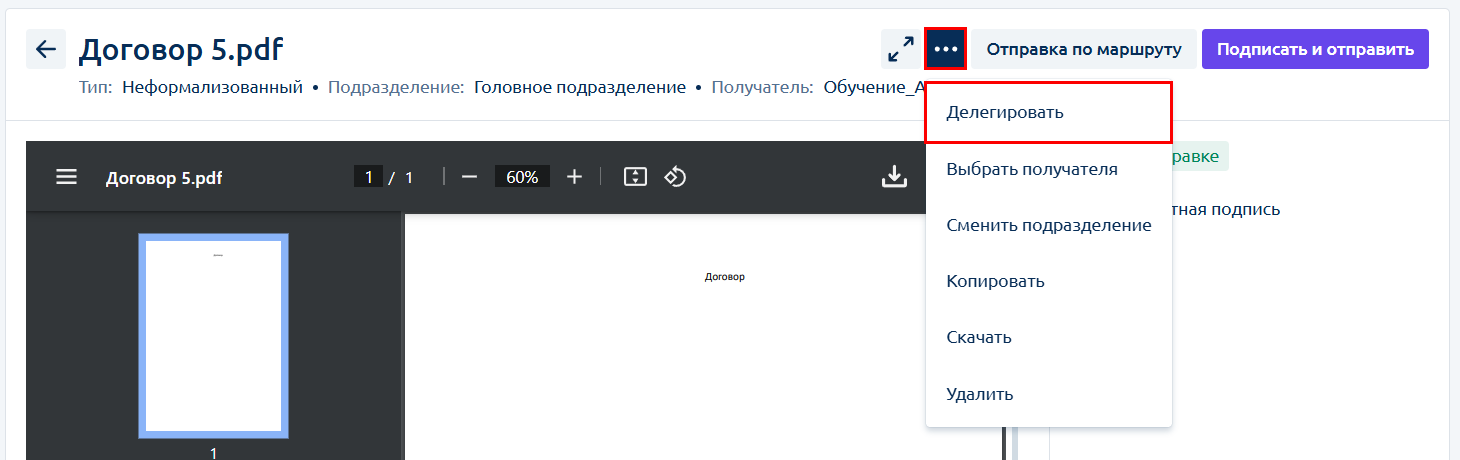The width and height of the screenshot is (1460, 460).
Task: Expand document viewer to full screen
Action: 901,49
